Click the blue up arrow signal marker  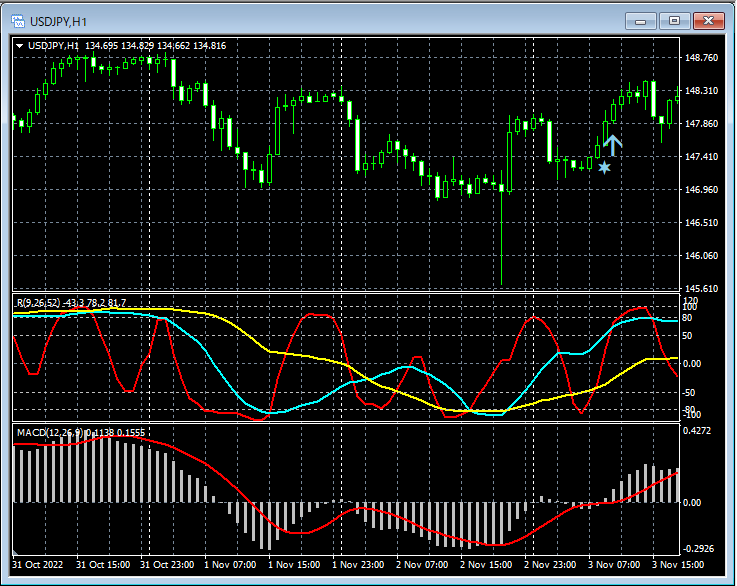[x=612, y=145]
